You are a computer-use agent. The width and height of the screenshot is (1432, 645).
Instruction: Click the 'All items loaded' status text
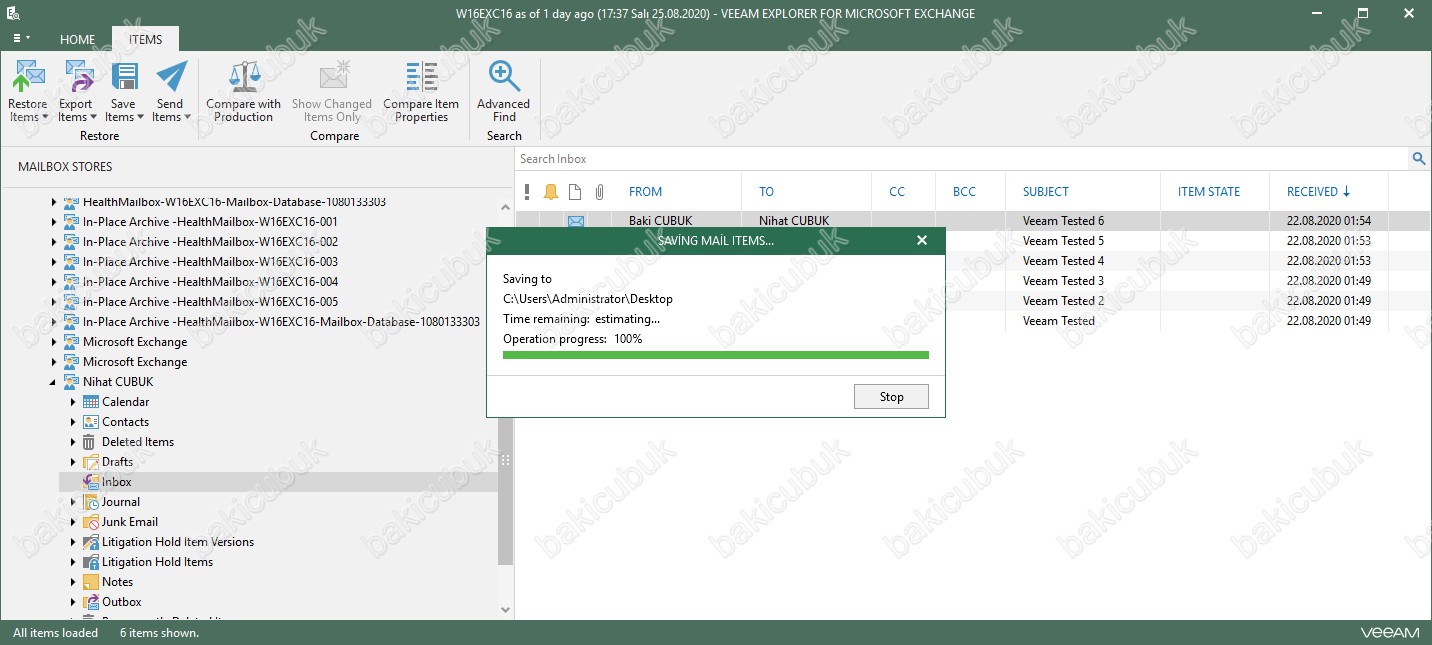point(56,633)
